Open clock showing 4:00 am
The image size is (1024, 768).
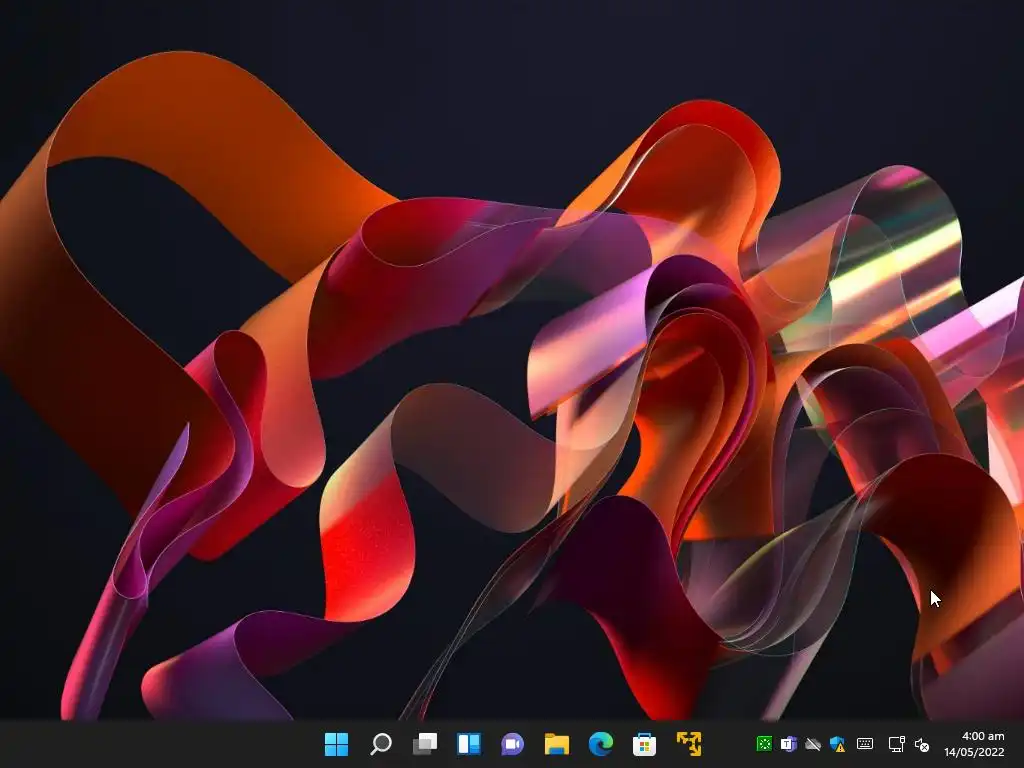[983, 736]
